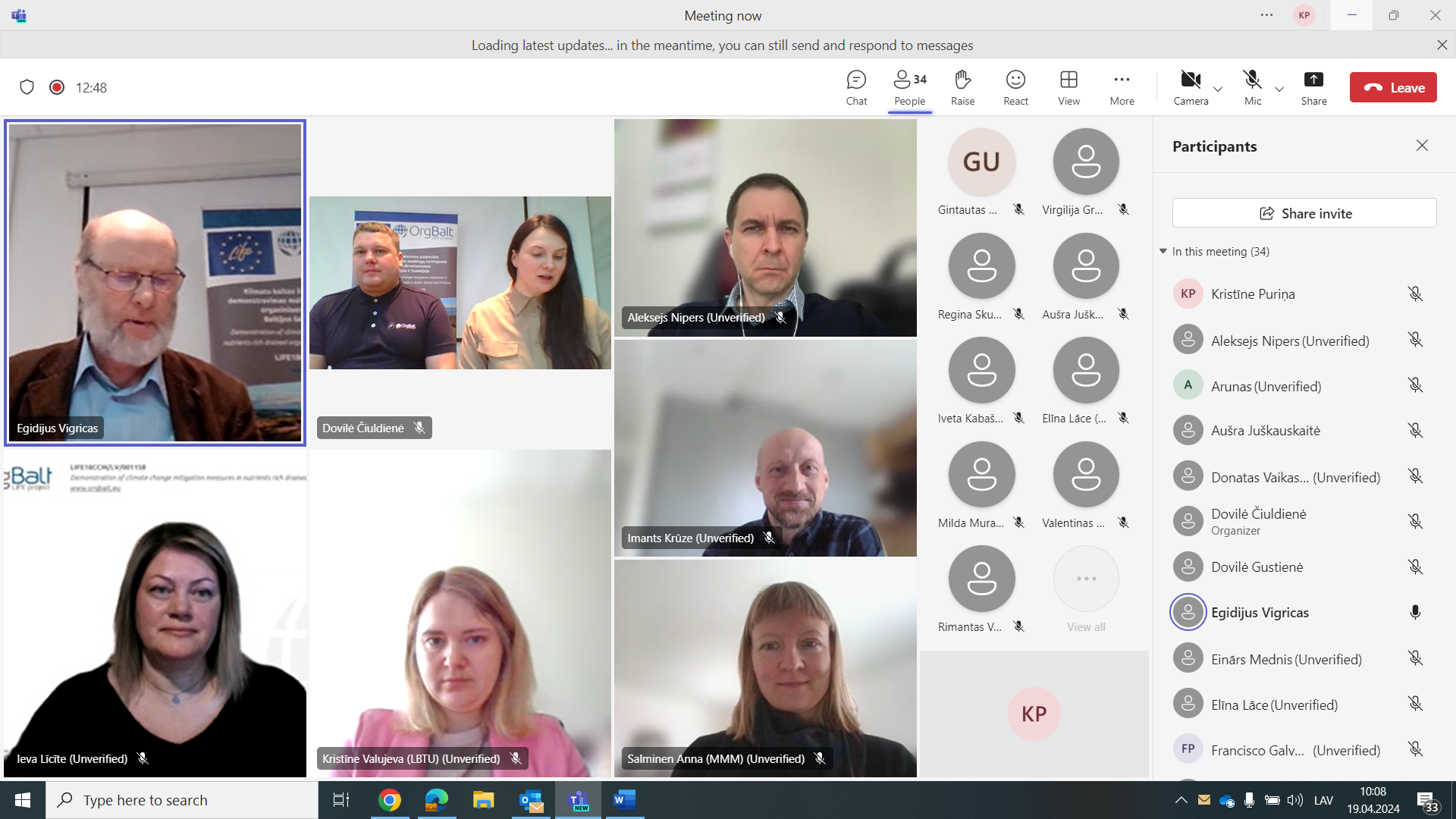Open the View layout options
The image size is (1456, 819).
tap(1068, 87)
